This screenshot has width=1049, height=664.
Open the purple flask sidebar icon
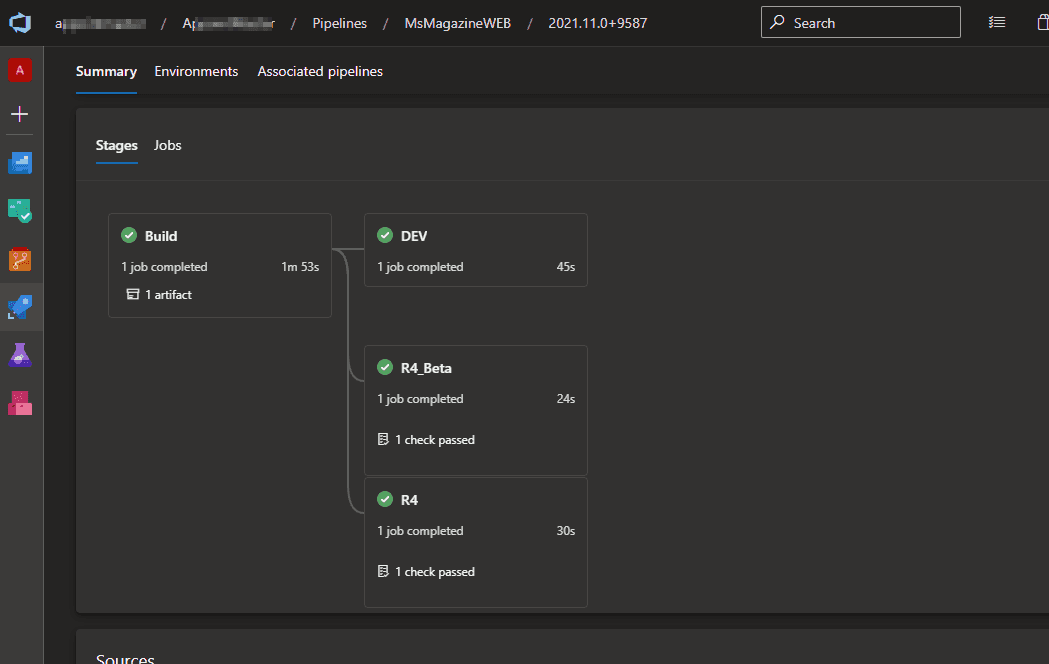(x=20, y=355)
